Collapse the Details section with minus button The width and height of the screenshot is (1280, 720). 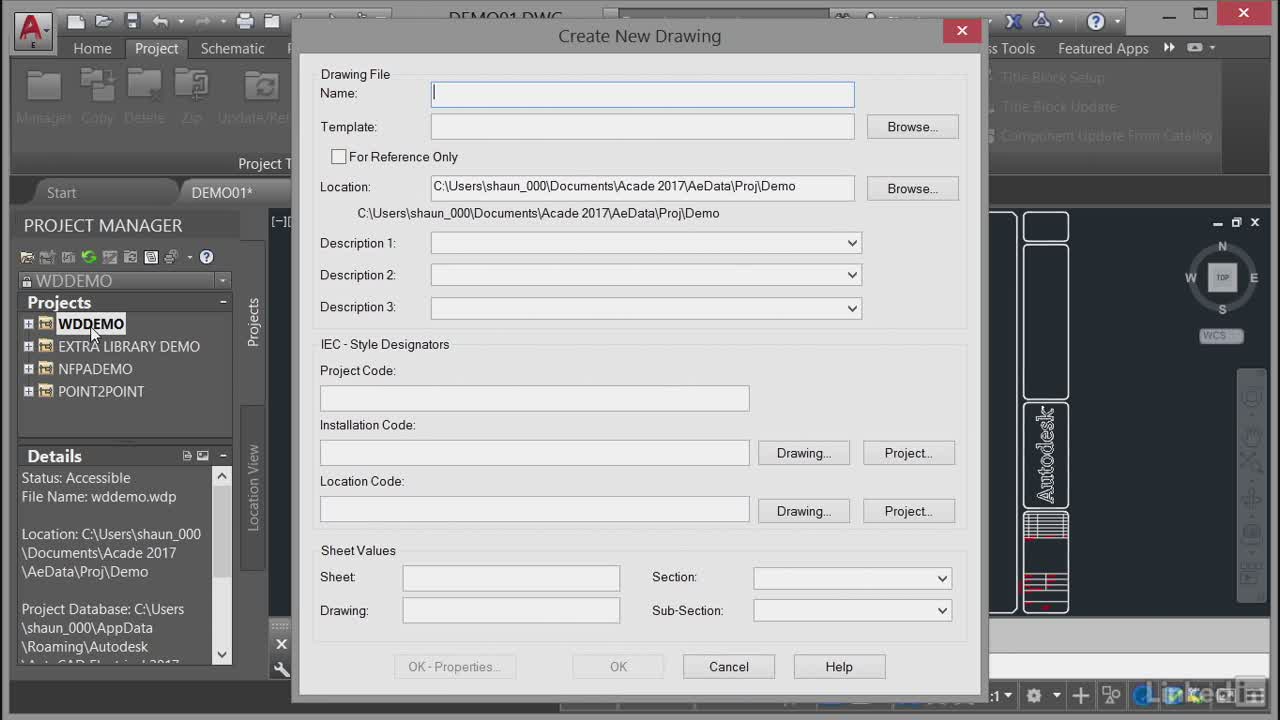click(x=223, y=456)
